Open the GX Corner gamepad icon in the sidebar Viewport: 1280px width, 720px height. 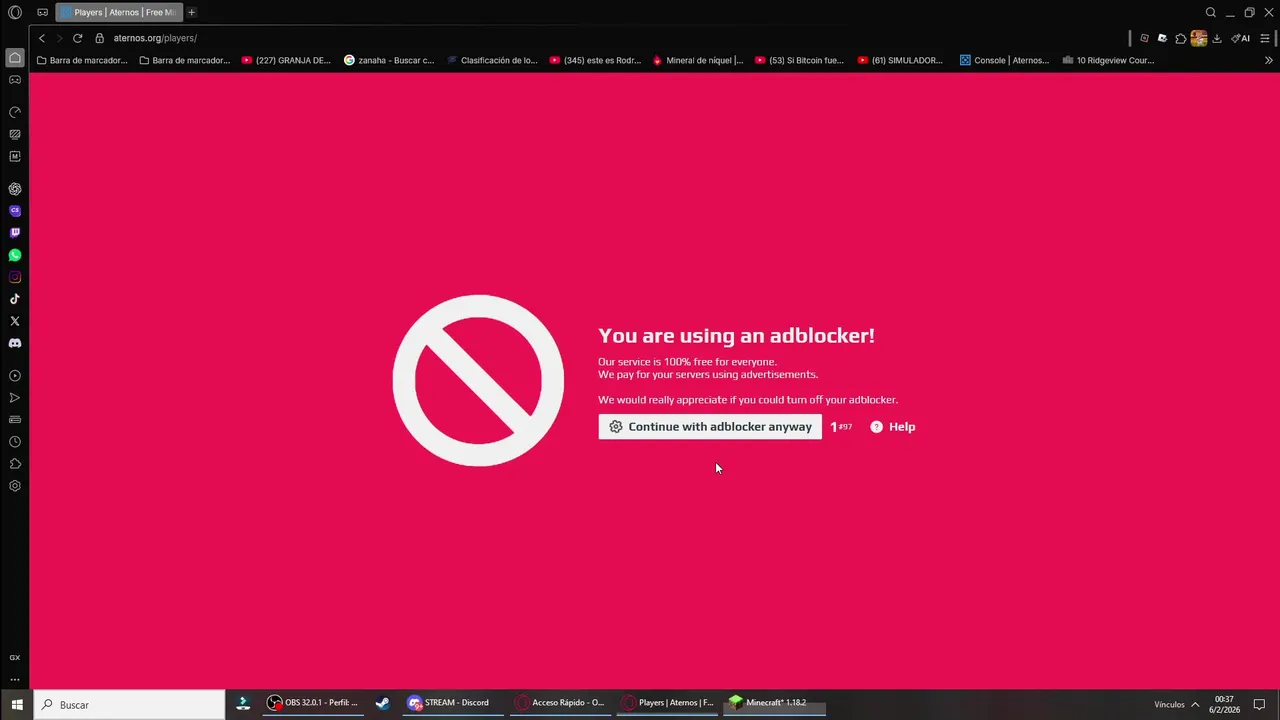(x=15, y=80)
